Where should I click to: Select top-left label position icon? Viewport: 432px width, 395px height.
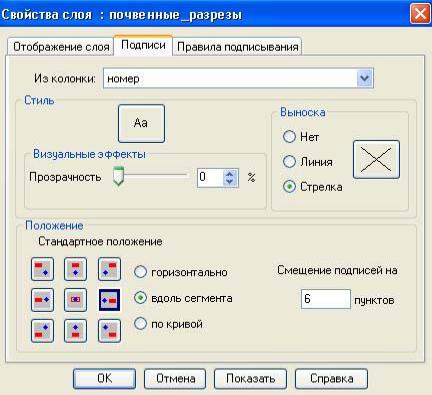(x=42, y=269)
